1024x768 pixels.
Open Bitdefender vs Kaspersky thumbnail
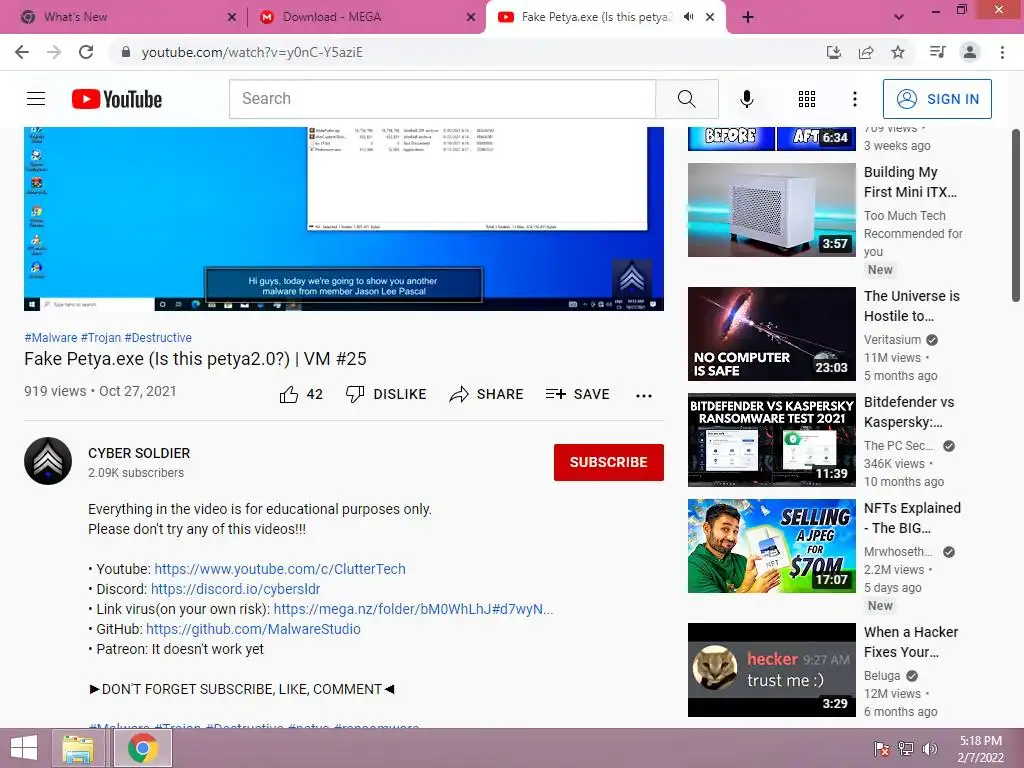[x=771, y=440]
